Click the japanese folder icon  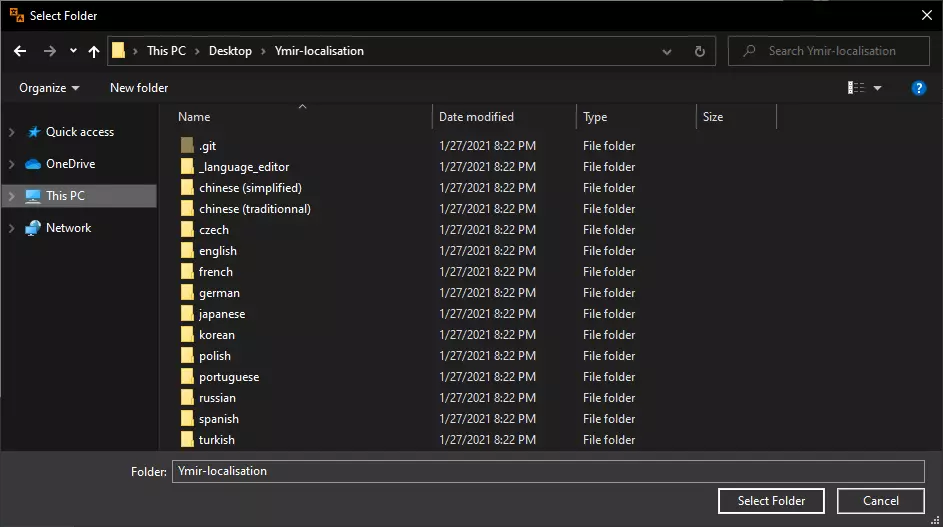pyautogui.click(x=187, y=314)
